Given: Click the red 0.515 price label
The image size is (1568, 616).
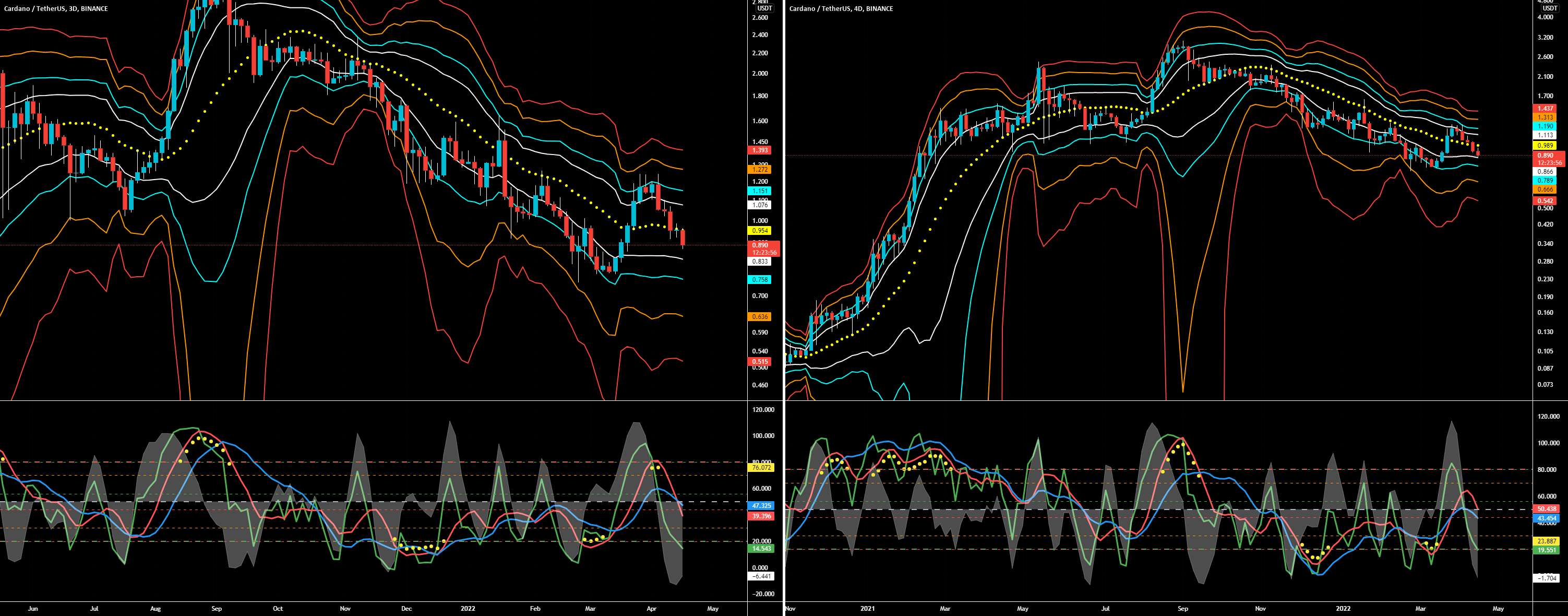Looking at the screenshot, I should 761,362.
